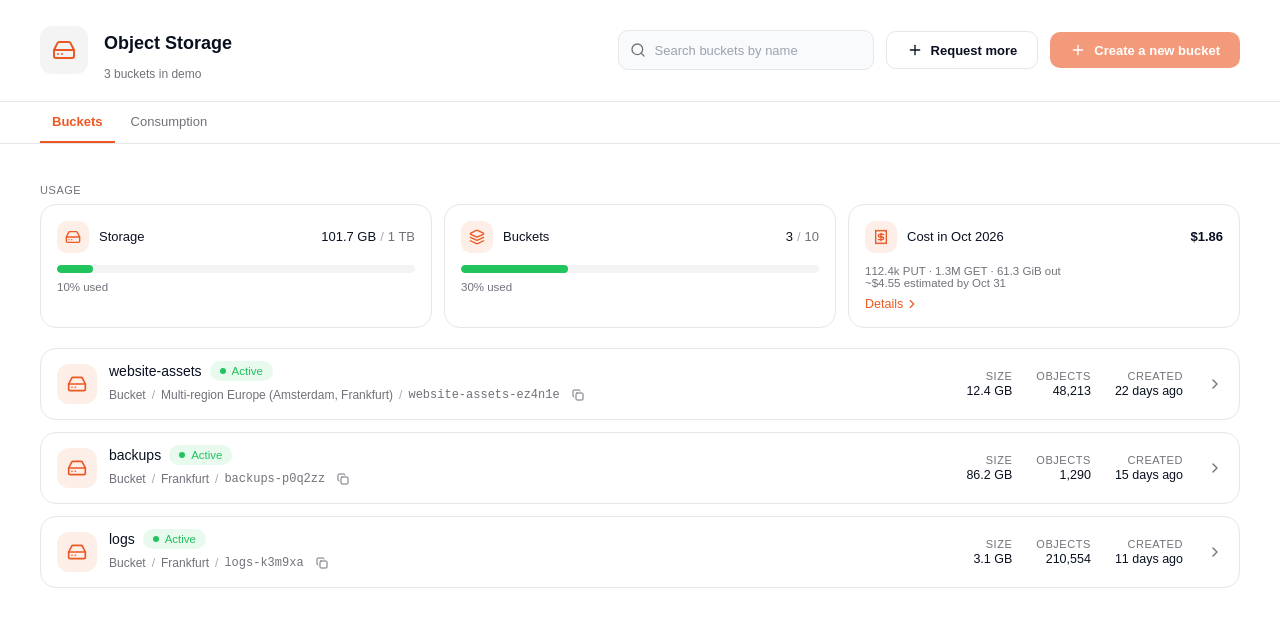Click the 22 days ago created value
The image size is (1280, 620).
1149,391
